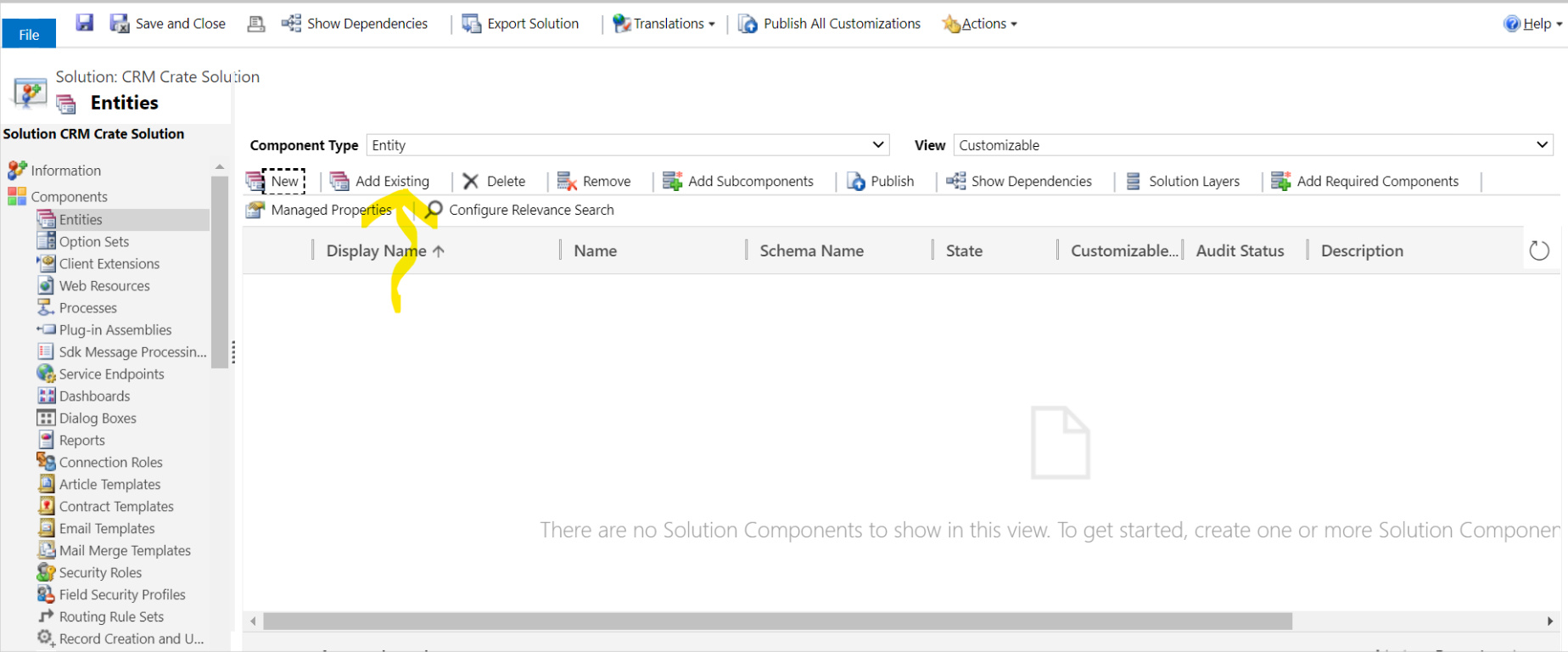Click the Save disk icon
Screen dimensions: 1568x652
click(85, 23)
